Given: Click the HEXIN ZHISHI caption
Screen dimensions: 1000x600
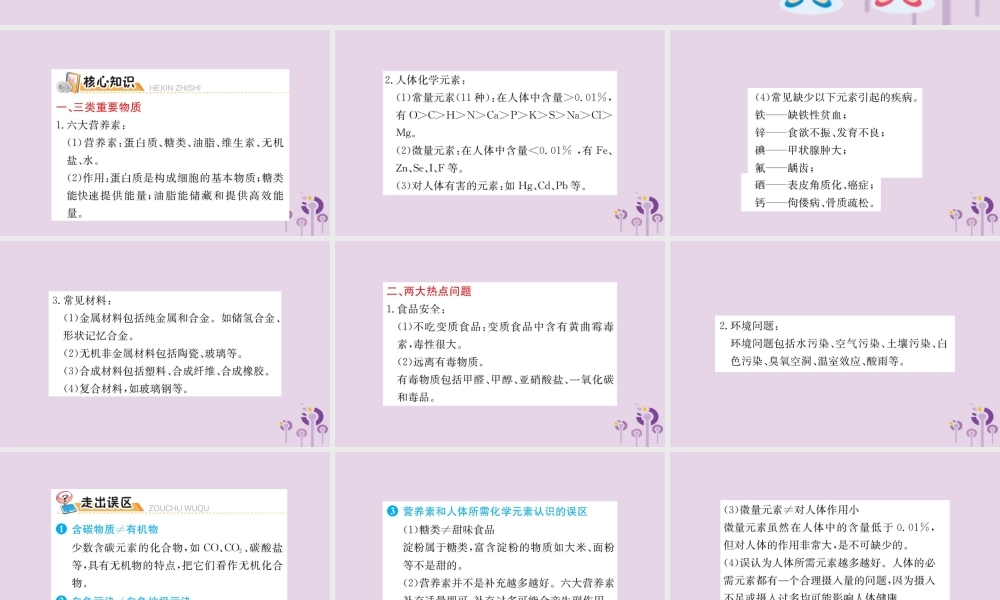Looking at the screenshot, I should pyautogui.click(x=175, y=88).
